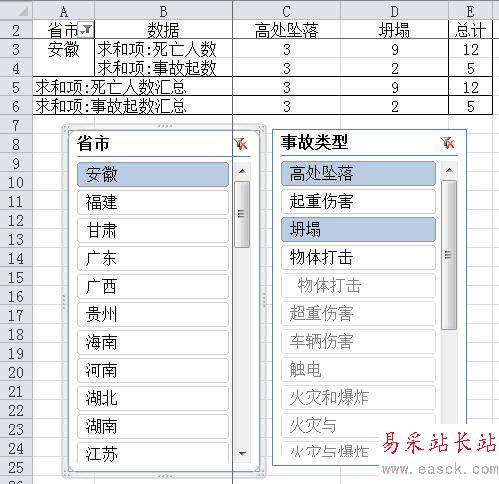
Task: Toggle 高处坠落 in the 事故类型 slicer
Action: [358, 173]
